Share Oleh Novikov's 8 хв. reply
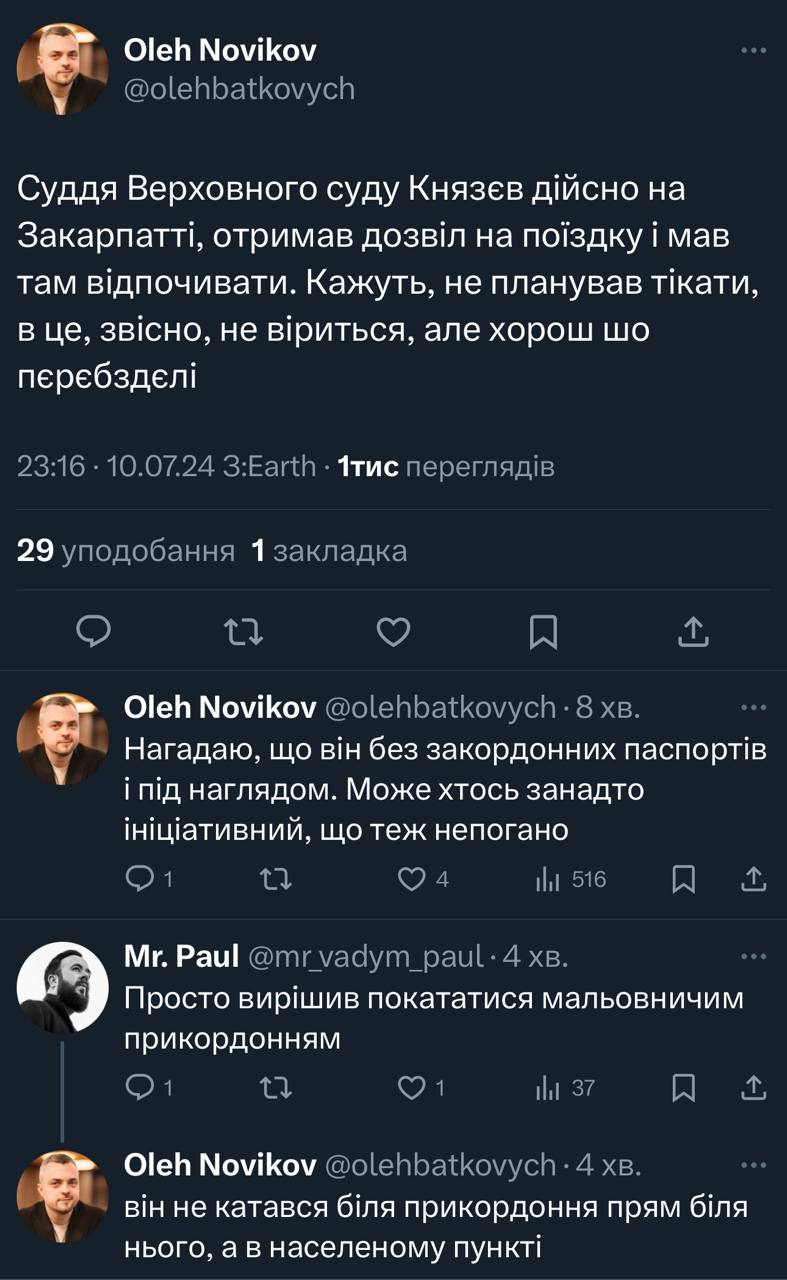Screen dimensions: 787x1280 click(x=752, y=879)
